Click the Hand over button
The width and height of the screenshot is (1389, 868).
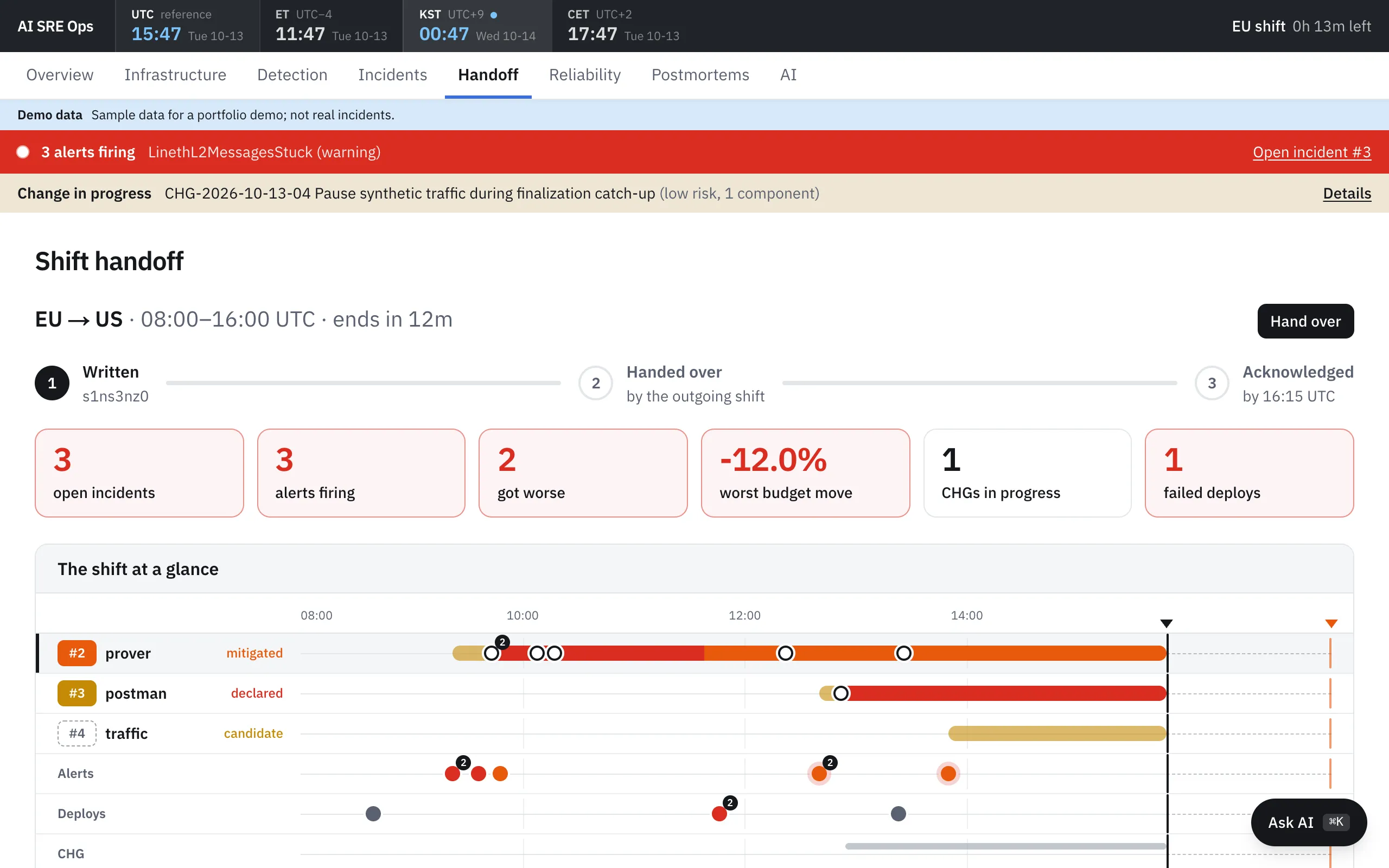pyautogui.click(x=1305, y=321)
